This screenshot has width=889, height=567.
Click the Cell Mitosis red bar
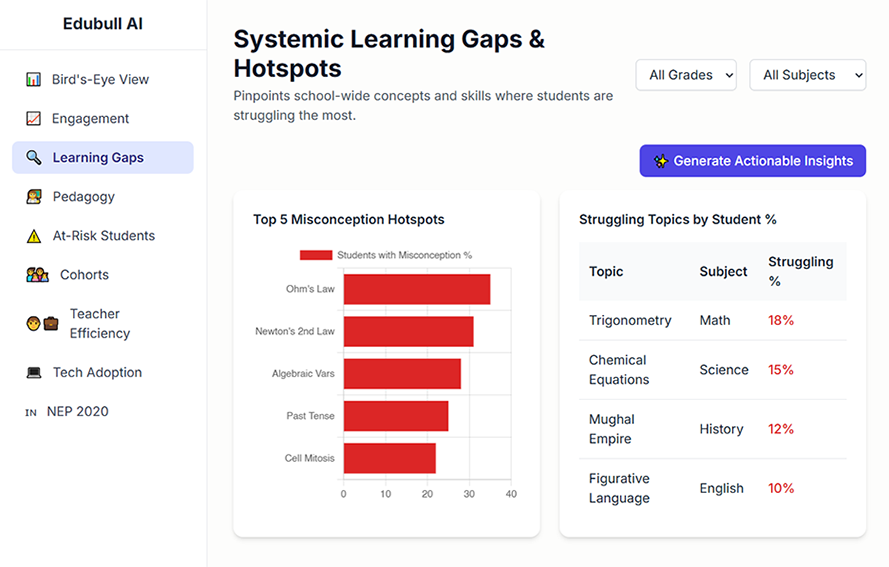(389, 458)
